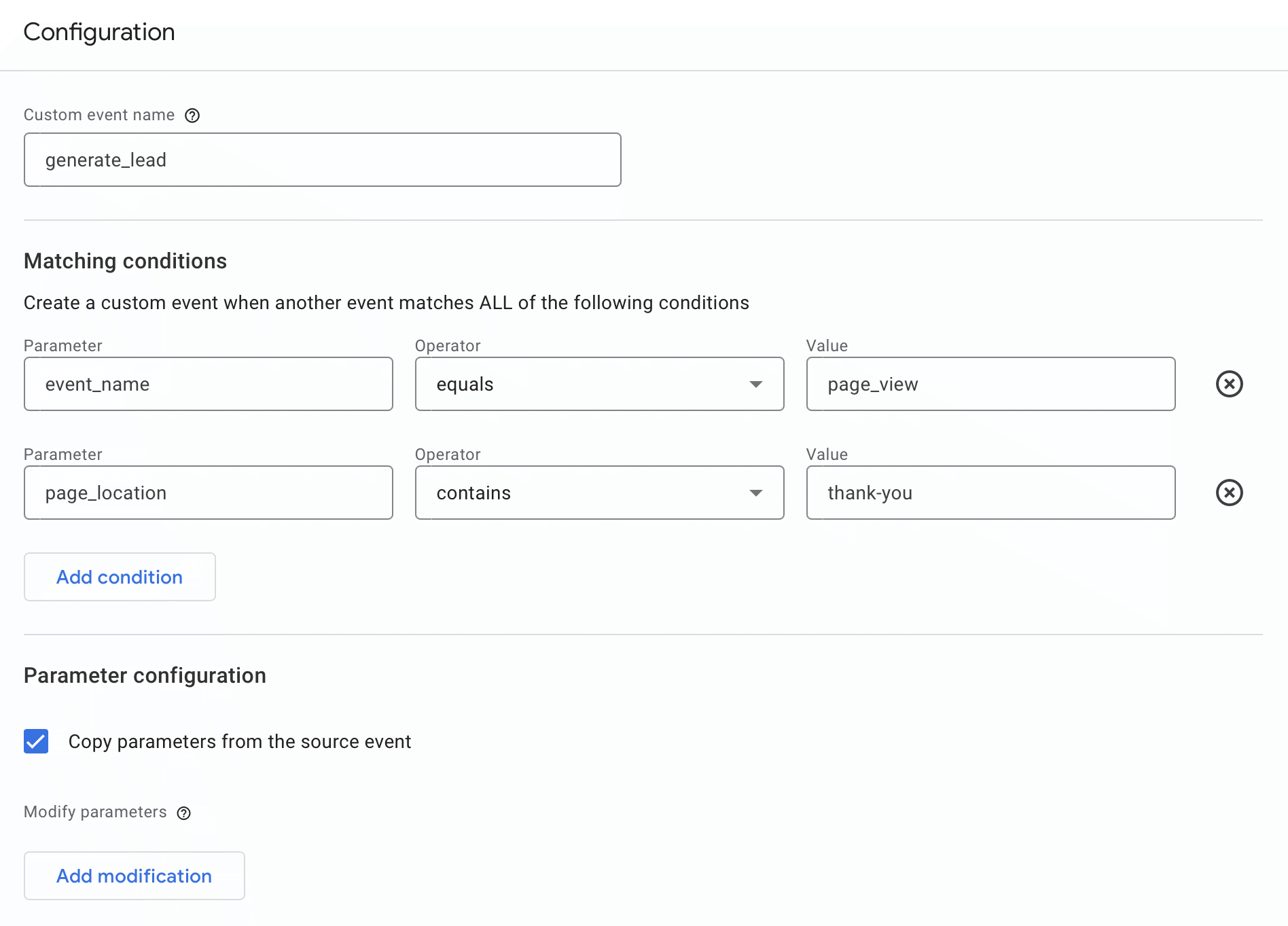The width and height of the screenshot is (1288, 926).
Task: Click into the generate_lead event name field
Action: (322, 160)
